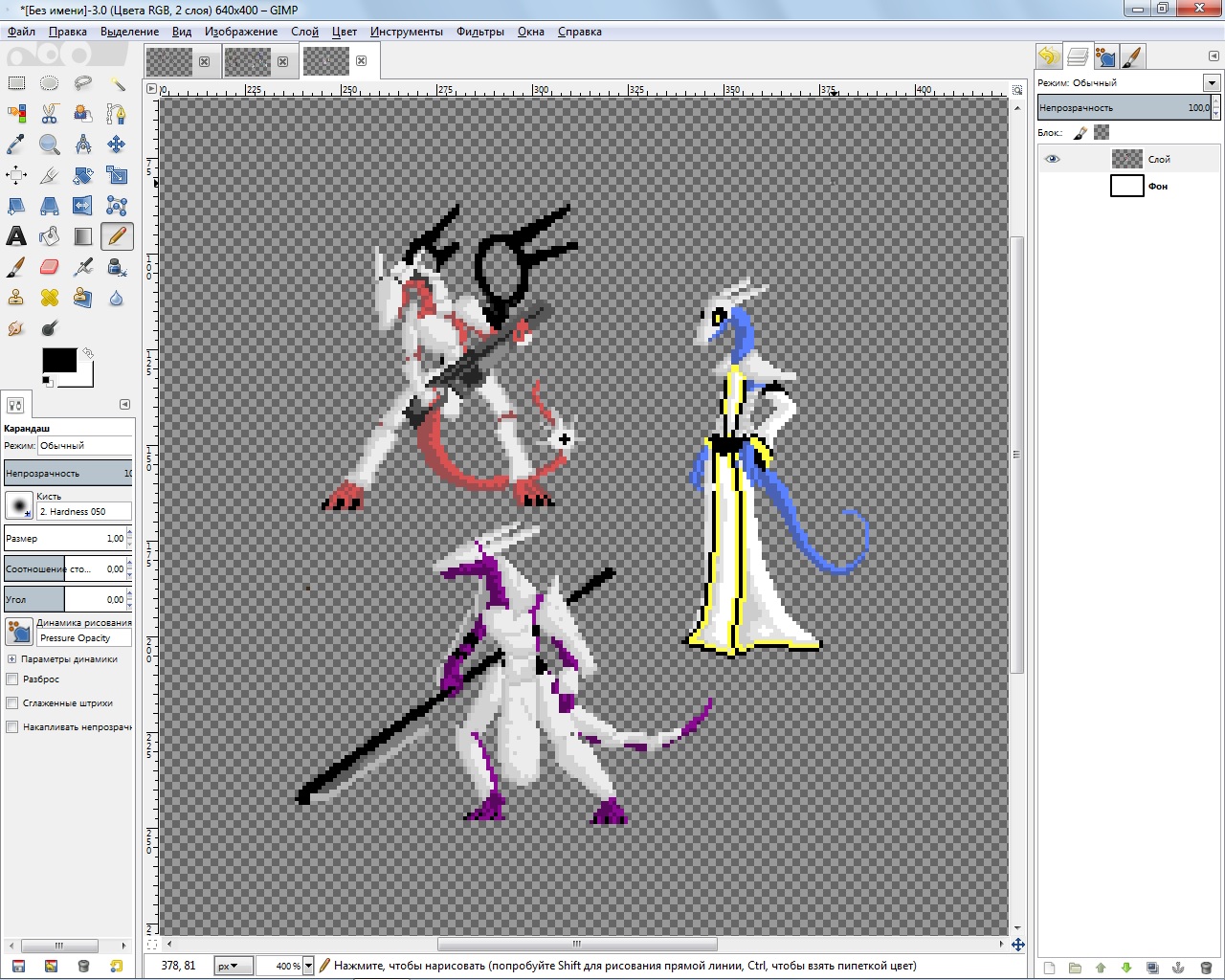Open the layers dock tab menu arrow
The height and width of the screenshot is (980, 1225).
click(1214, 56)
